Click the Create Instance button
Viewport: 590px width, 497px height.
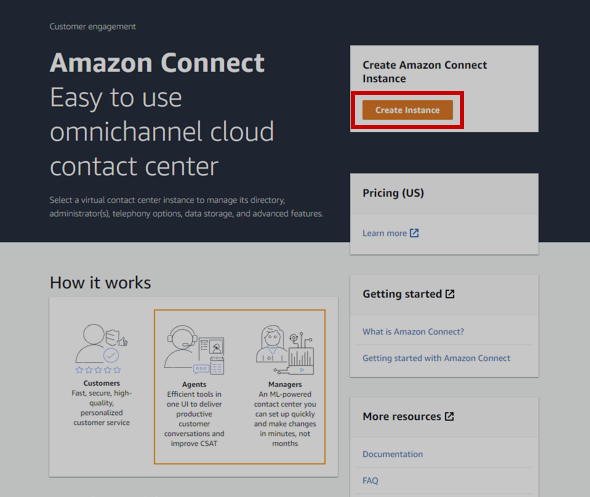[408, 110]
